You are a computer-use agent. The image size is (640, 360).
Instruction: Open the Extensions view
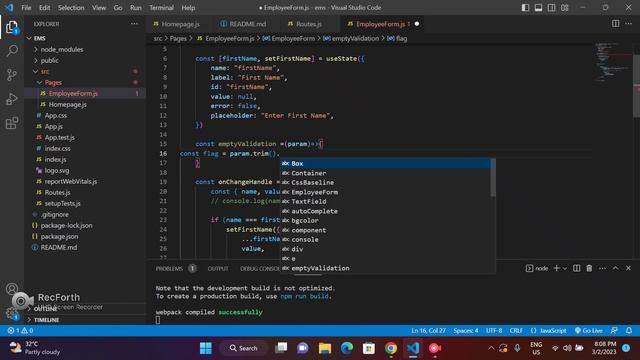click(12, 123)
